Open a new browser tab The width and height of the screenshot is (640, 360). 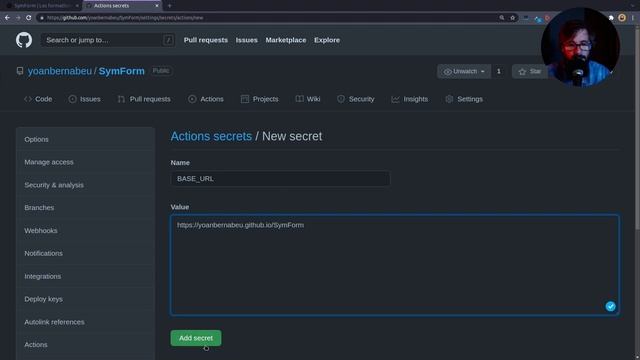pyautogui.click(x=169, y=6)
